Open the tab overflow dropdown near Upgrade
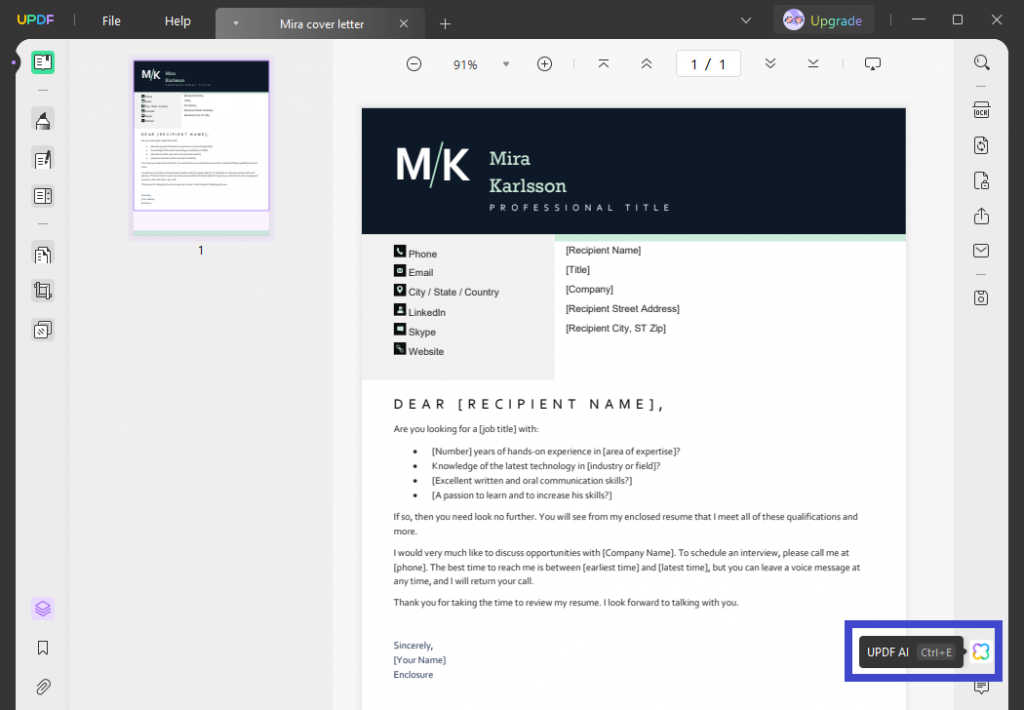The image size is (1024, 710). click(x=746, y=19)
